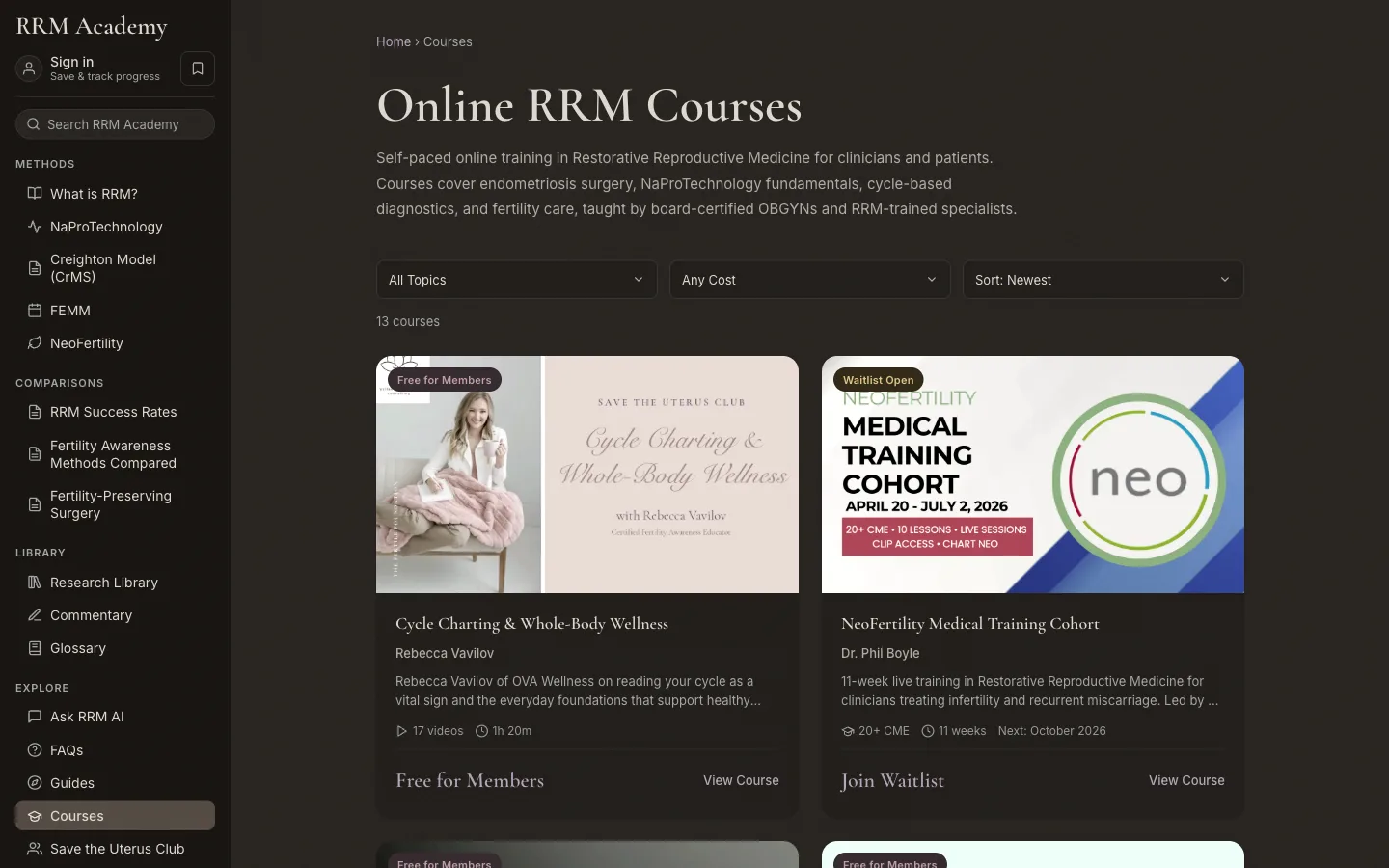View Course for NeoFertility Medical Training Cohort

point(1186,780)
